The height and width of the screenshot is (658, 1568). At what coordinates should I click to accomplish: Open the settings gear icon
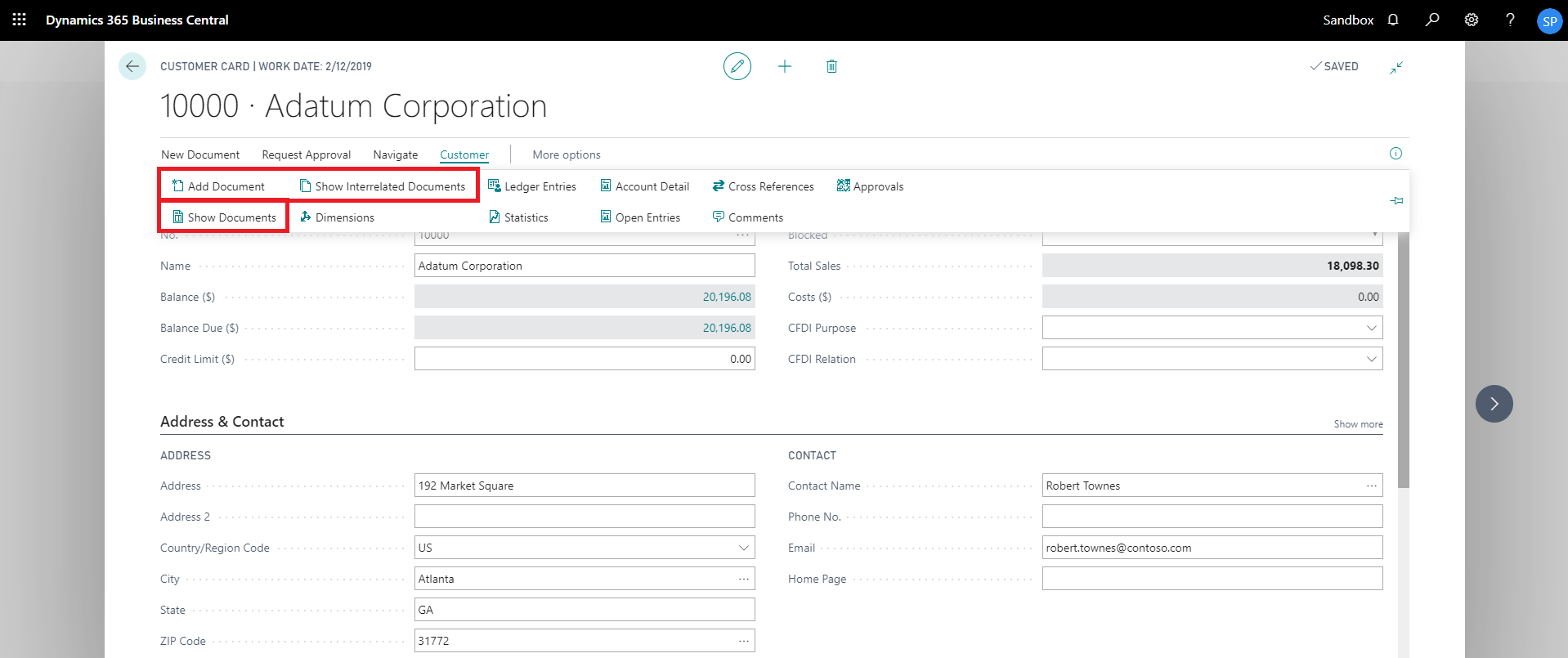click(x=1472, y=20)
